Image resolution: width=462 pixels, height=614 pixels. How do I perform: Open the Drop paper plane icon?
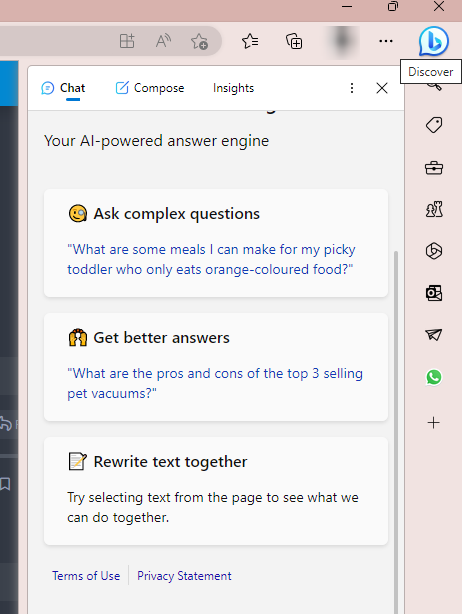pyautogui.click(x=434, y=334)
